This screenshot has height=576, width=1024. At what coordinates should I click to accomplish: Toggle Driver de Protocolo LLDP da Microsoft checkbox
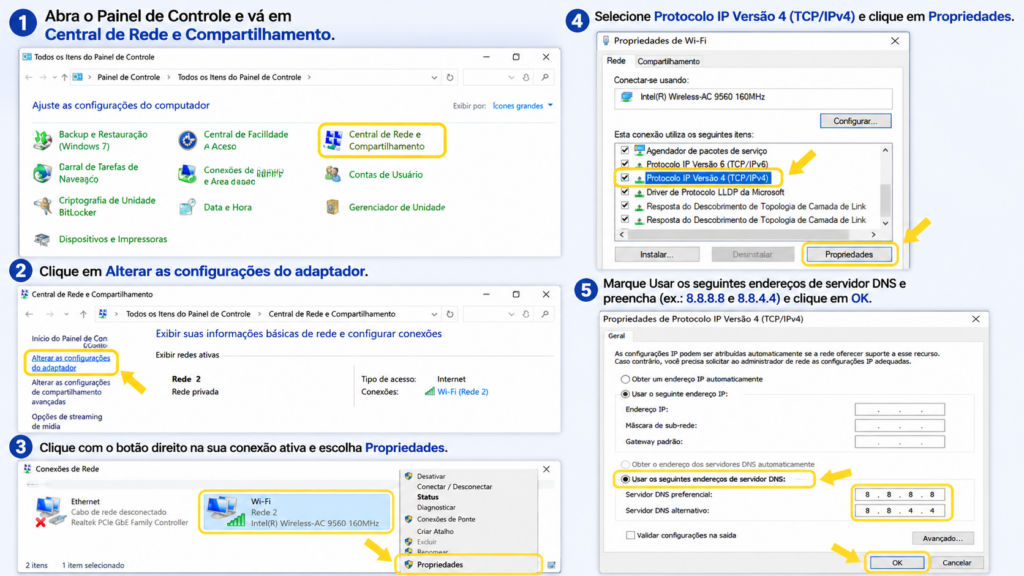coord(625,192)
